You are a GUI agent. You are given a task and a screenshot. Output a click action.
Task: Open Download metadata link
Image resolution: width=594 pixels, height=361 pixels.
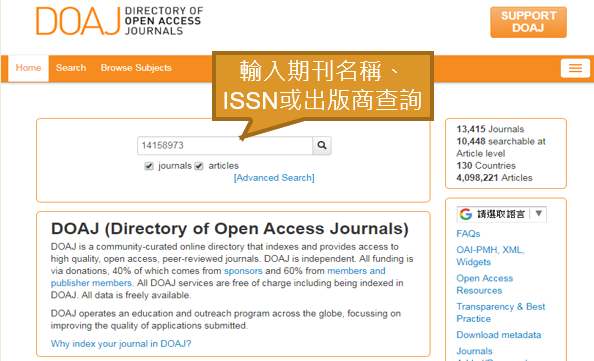(x=499, y=335)
